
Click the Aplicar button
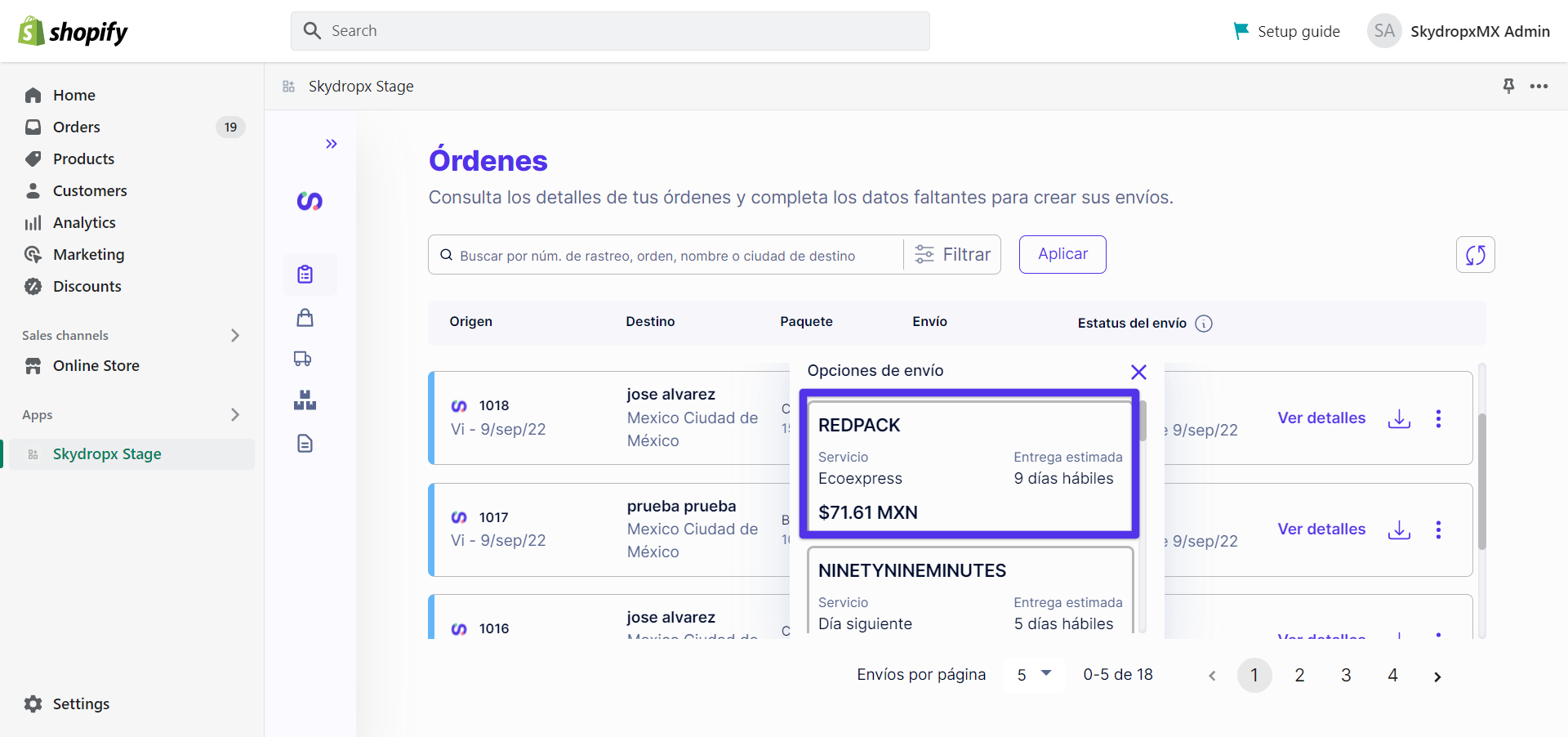pos(1062,254)
